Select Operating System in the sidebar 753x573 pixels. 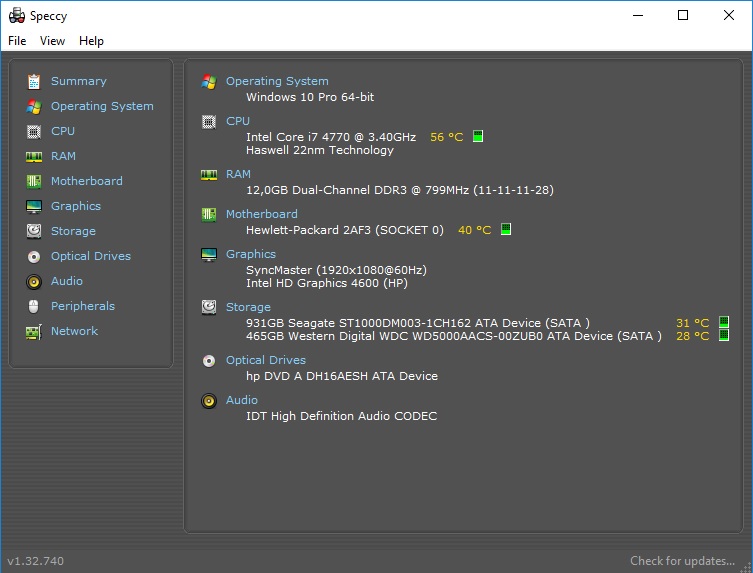102,106
